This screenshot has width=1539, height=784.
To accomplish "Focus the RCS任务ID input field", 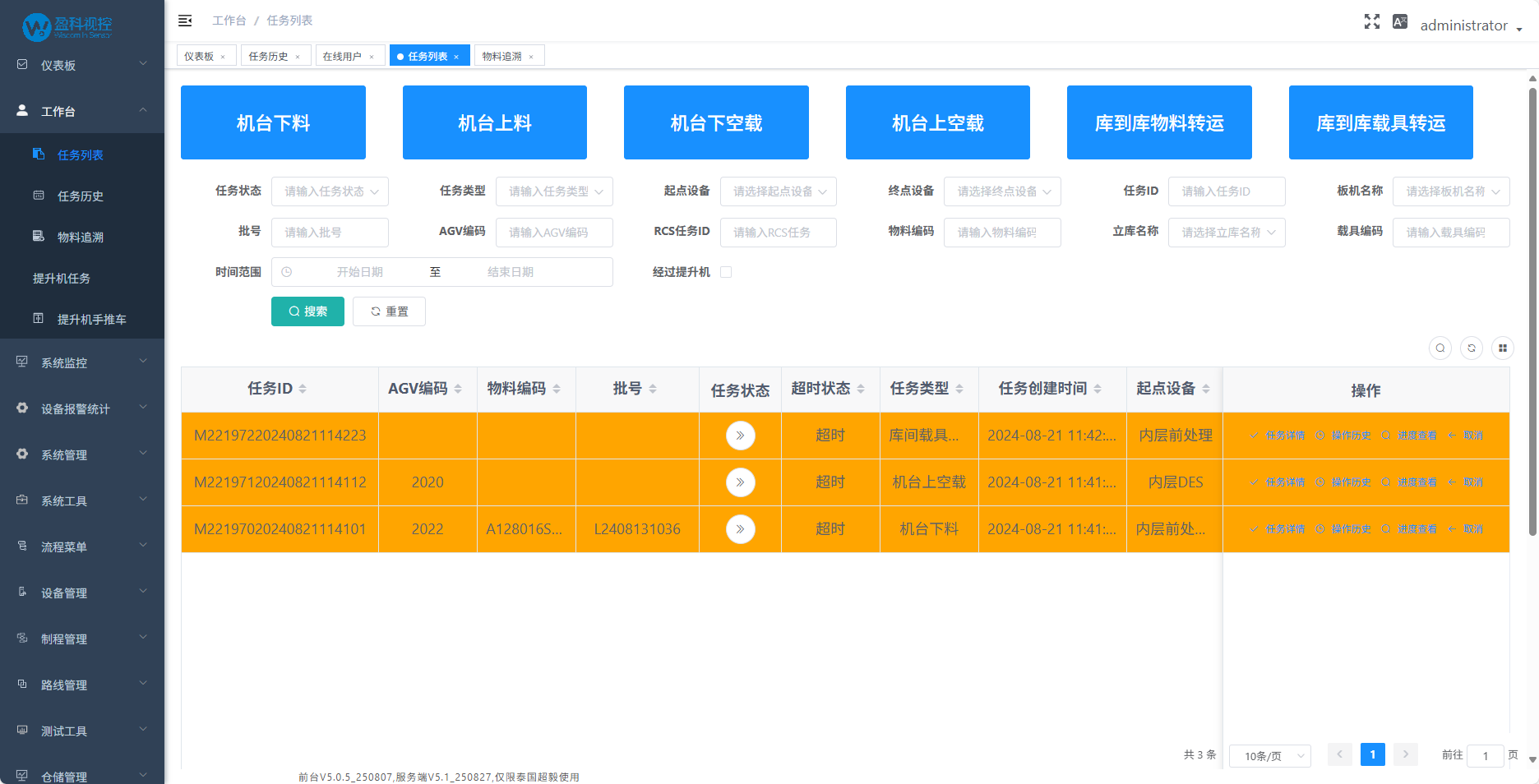I will click(779, 233).
